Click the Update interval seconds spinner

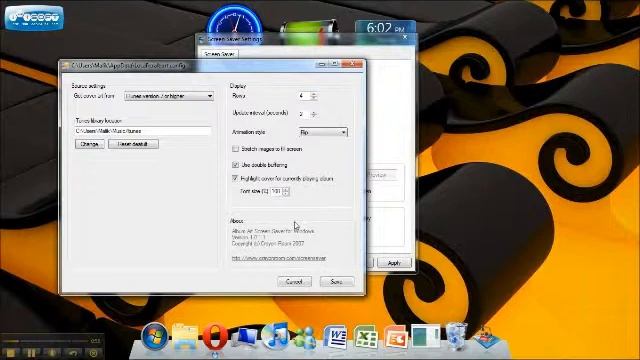[313, 114]
